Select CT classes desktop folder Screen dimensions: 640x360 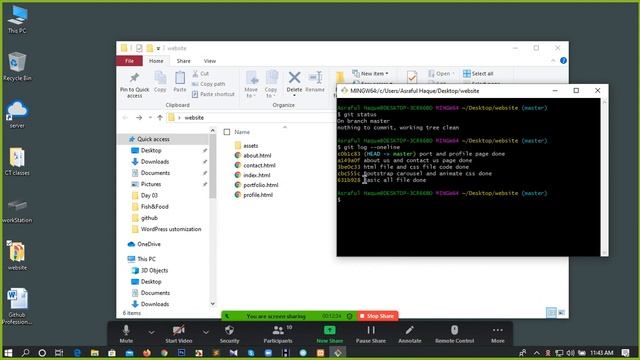[17, 161]
